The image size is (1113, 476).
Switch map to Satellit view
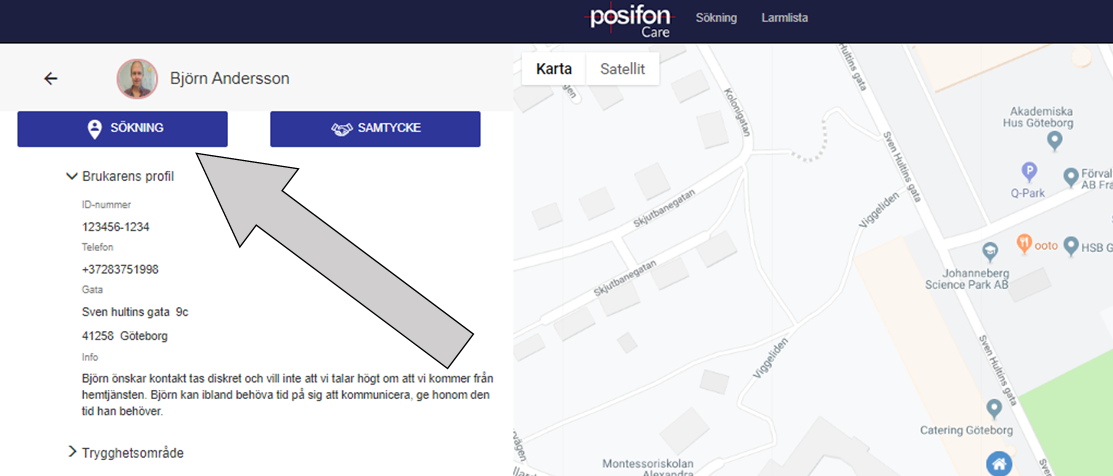(x=622, y=70)
